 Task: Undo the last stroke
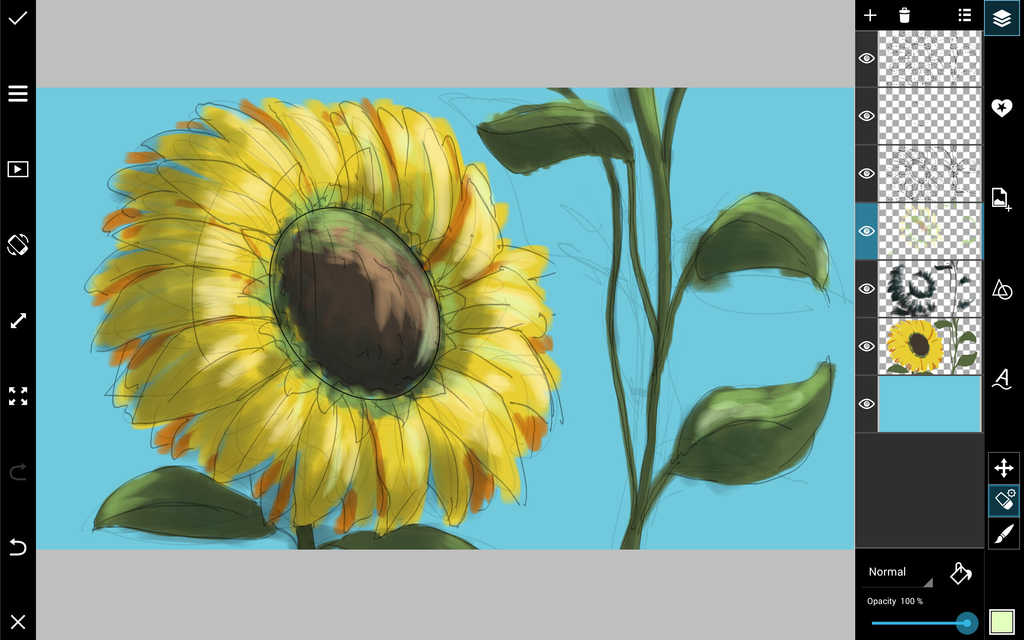tap(18, 547)
